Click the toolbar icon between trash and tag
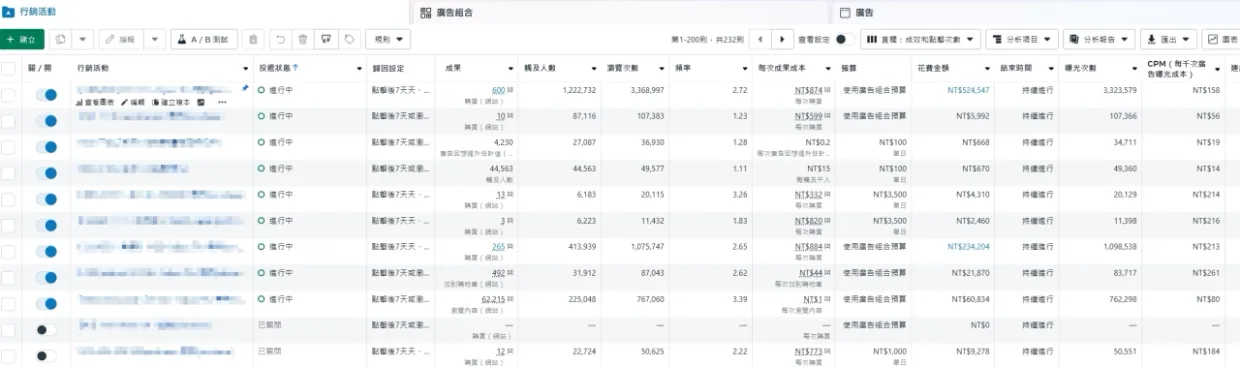 pyautogui.click(x=325, y=39)
